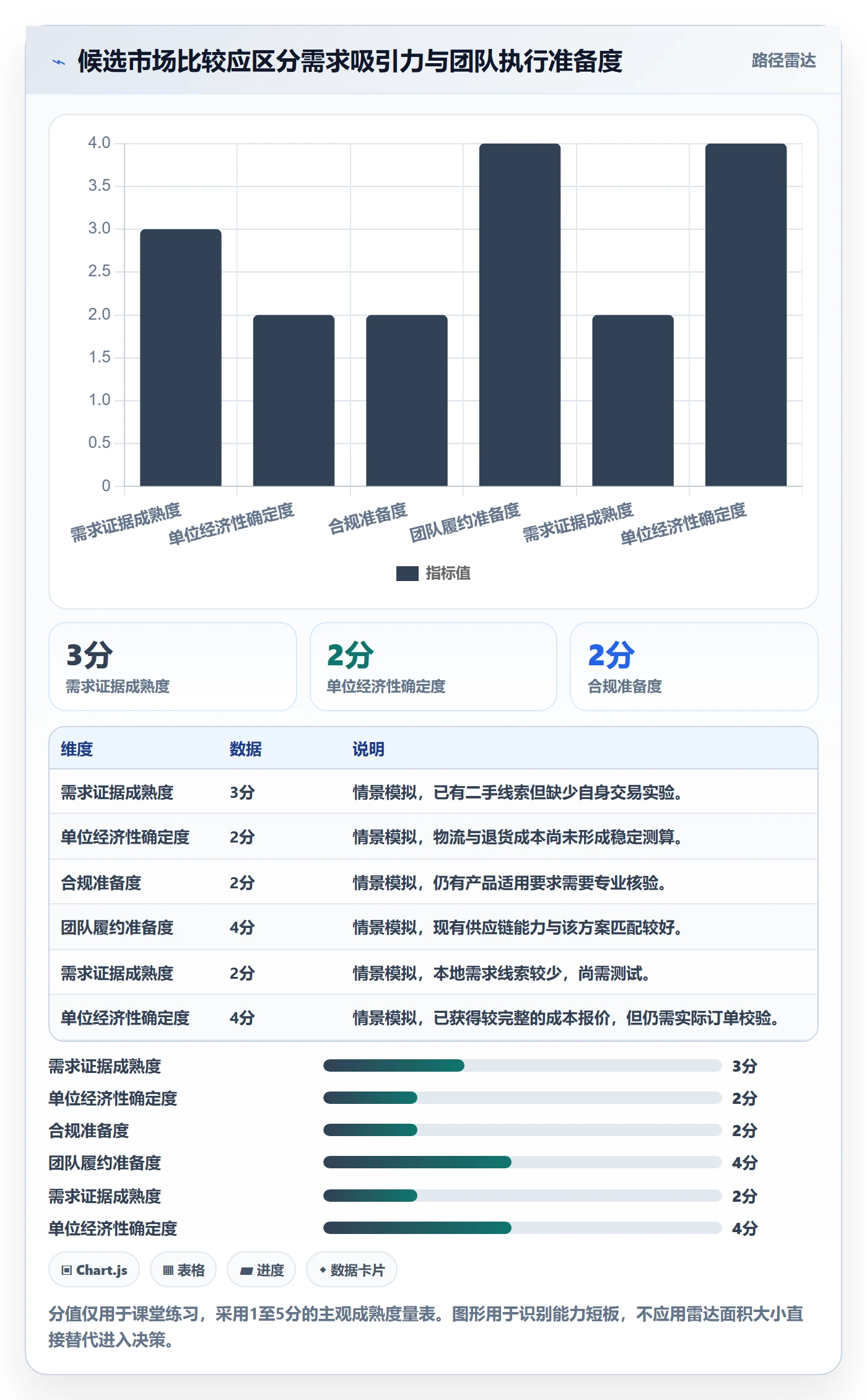Image resolution: width=867 pixels, height=1400 pixels.
Task: Click the 数据 column header
Action: coord(245,749)
